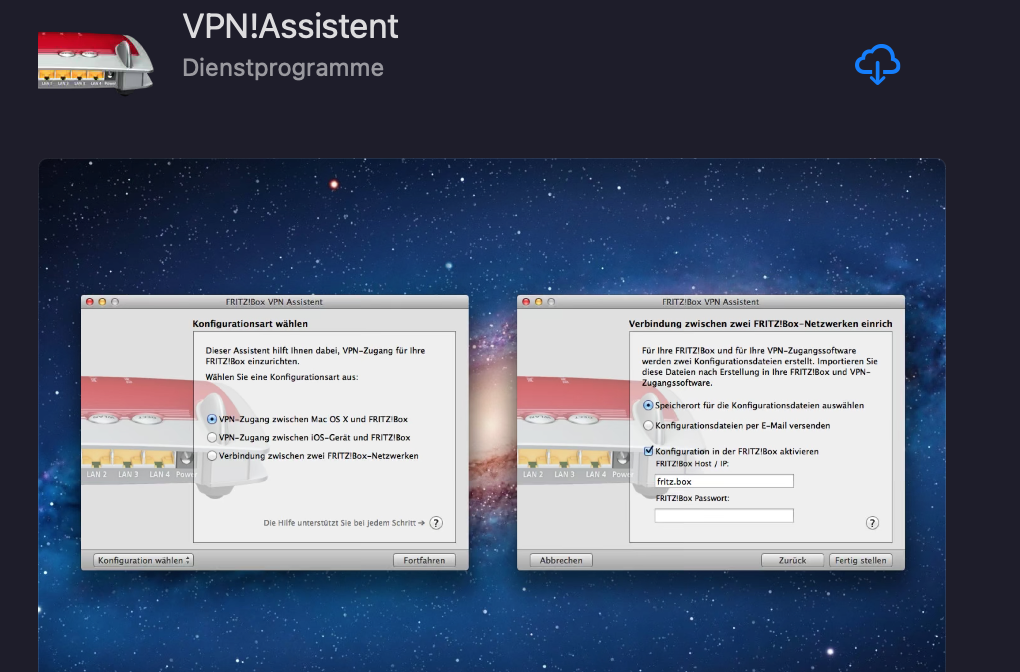Click the Fertig stellen button
The width and height of the screenshot is (1020, 672).
pos(861,560)
